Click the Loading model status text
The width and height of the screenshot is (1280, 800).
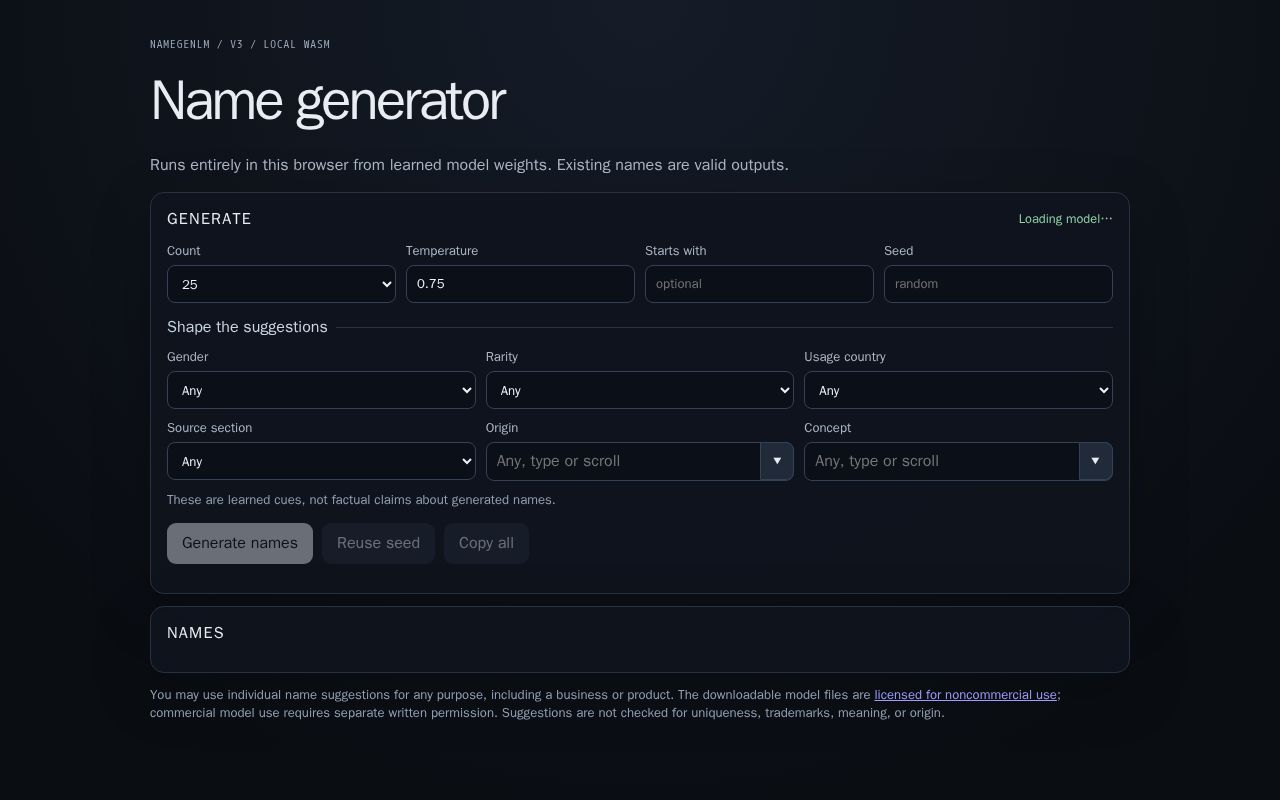pos(1065,219)
